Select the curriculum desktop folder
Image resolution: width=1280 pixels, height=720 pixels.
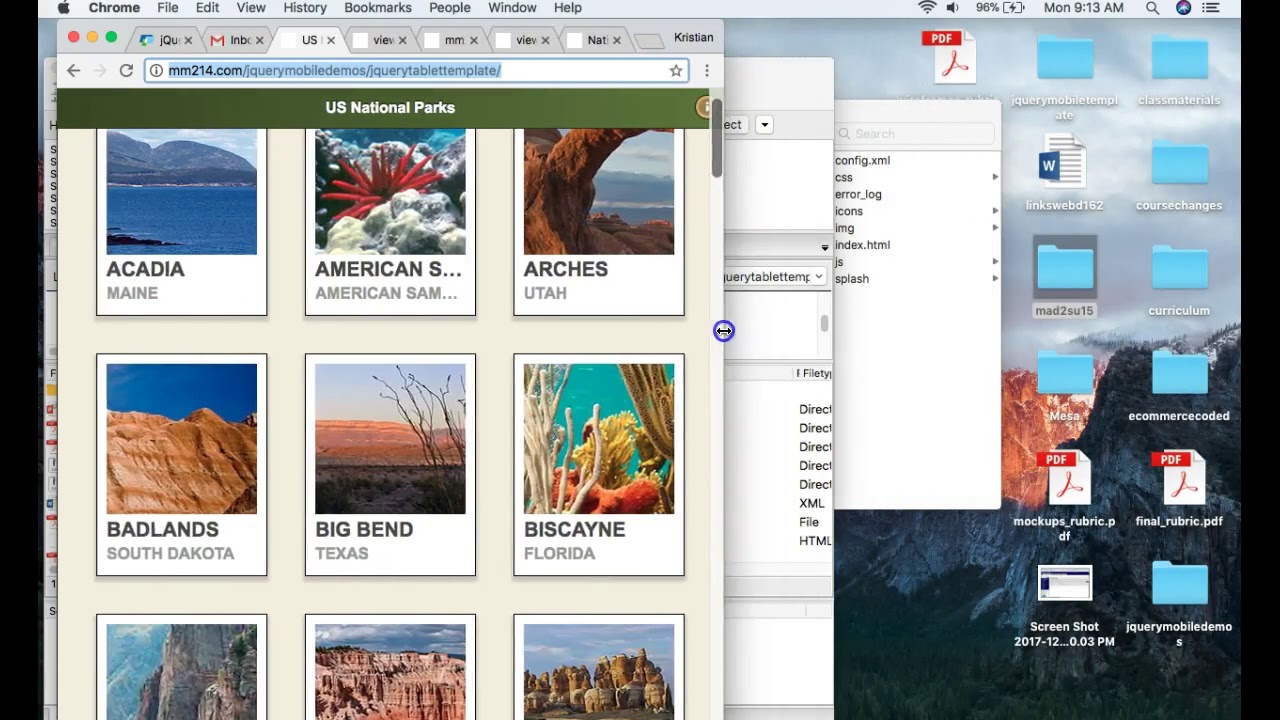[x=1179, y=280]
